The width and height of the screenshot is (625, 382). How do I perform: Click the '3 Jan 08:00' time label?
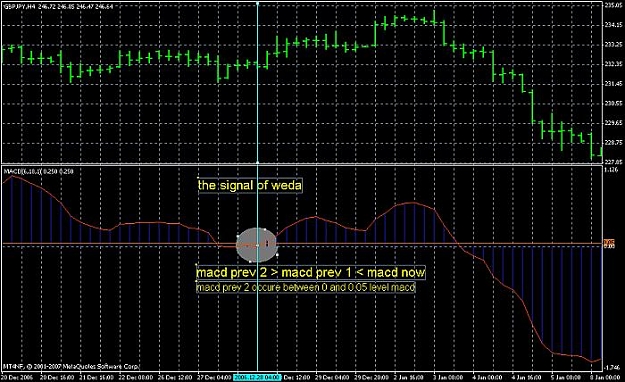[448, 377]
